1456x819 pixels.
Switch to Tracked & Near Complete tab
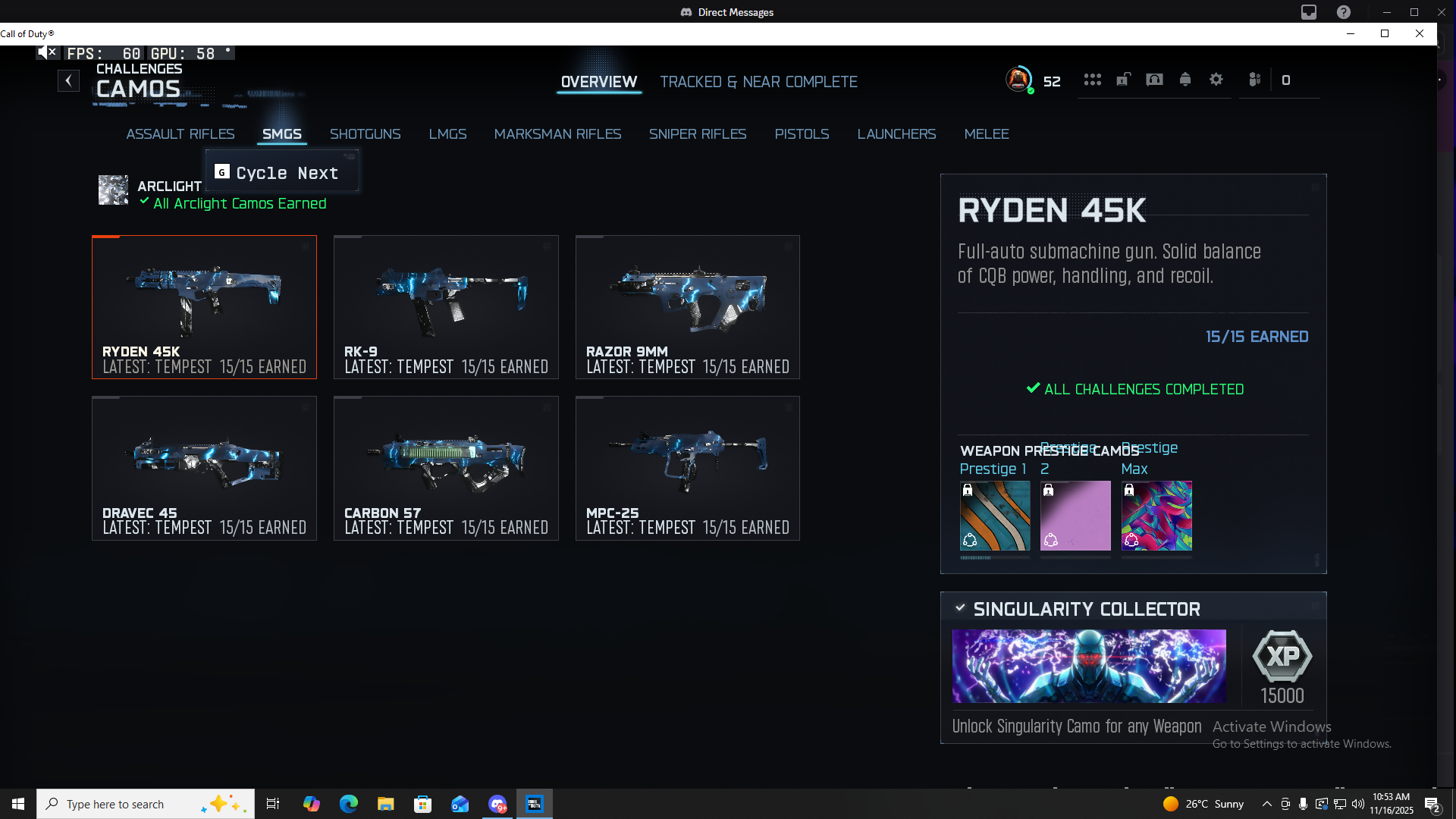point(758,82)
